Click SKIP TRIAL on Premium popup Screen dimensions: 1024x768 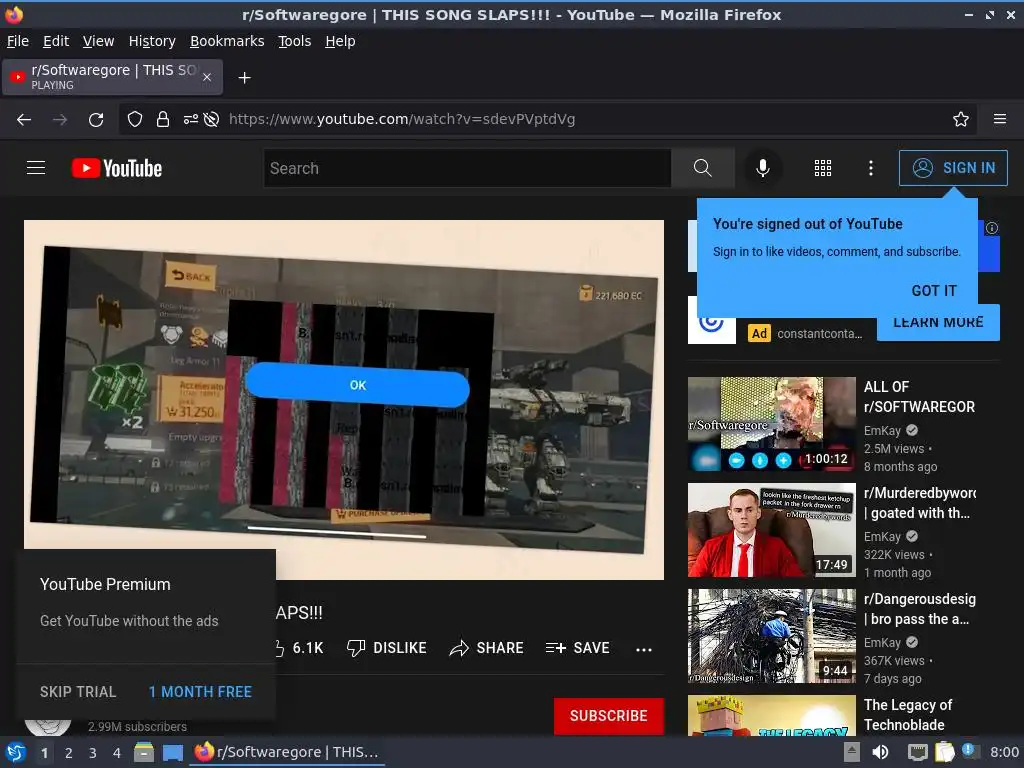(78, 692)
